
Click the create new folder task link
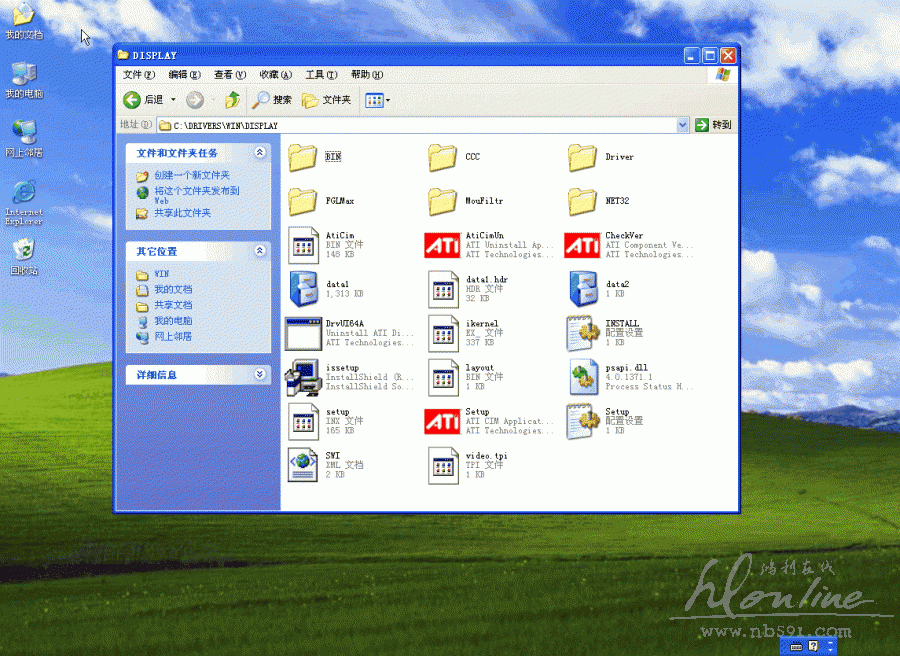pyautogui.click(x=190, y=175)
